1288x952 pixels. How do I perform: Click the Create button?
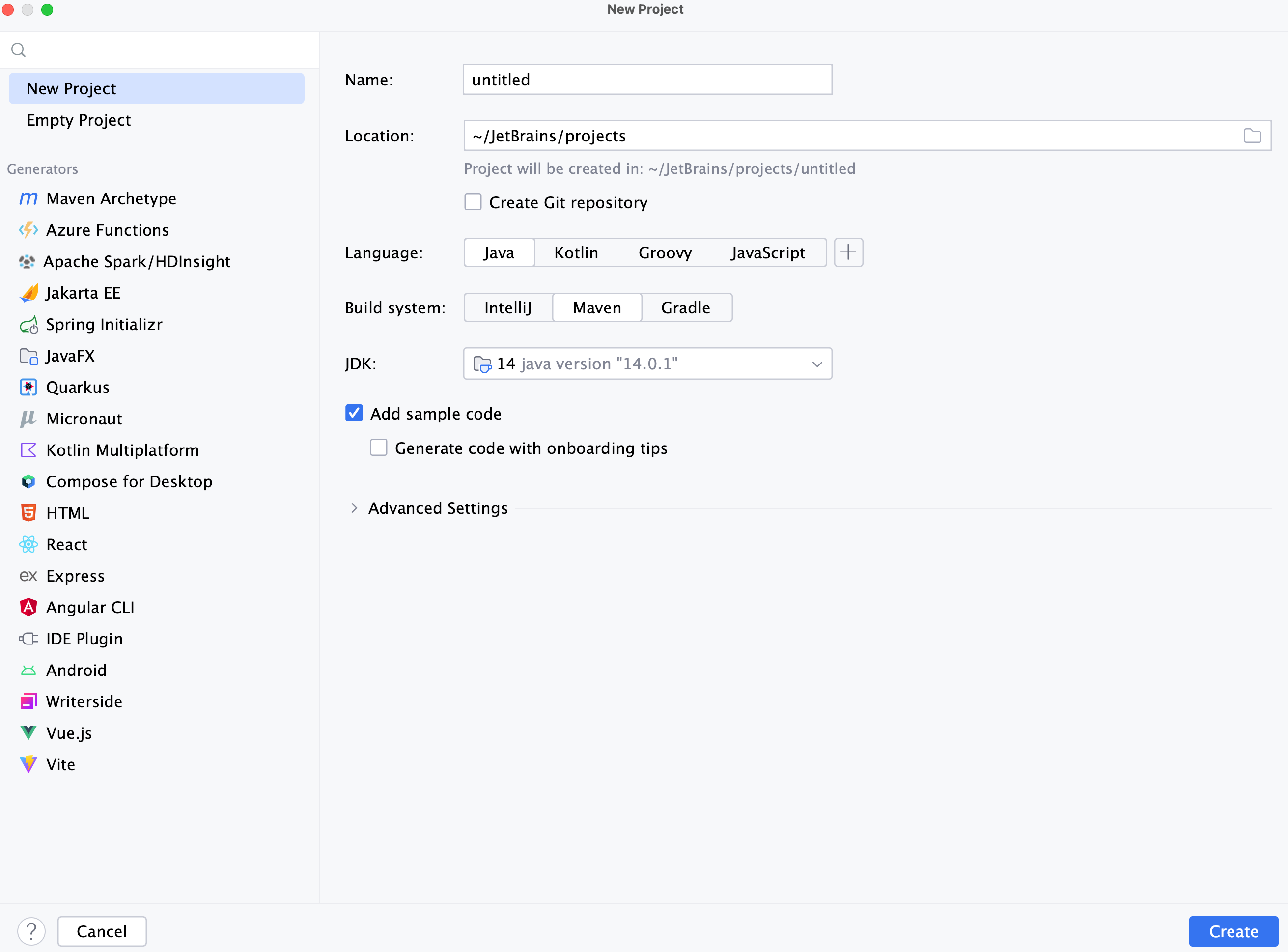pos(1233,931)
